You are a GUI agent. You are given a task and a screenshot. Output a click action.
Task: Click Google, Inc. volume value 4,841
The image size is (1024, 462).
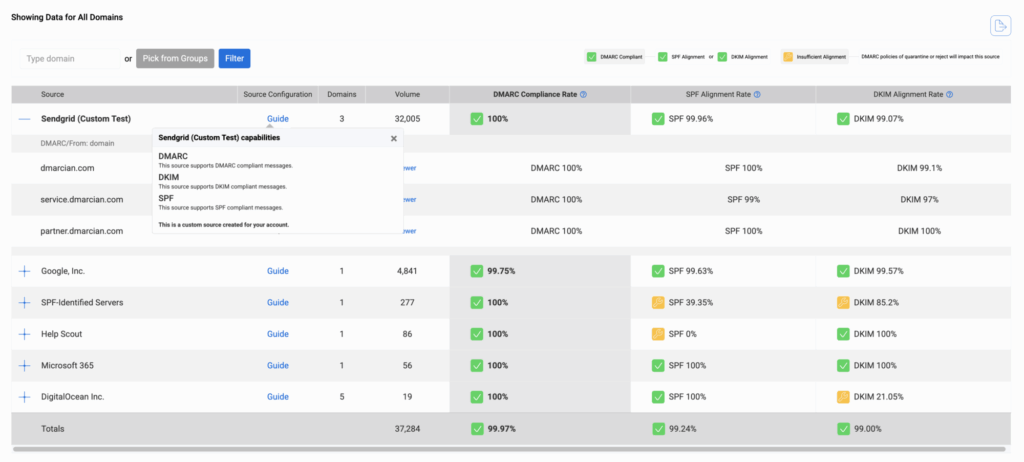408,271
